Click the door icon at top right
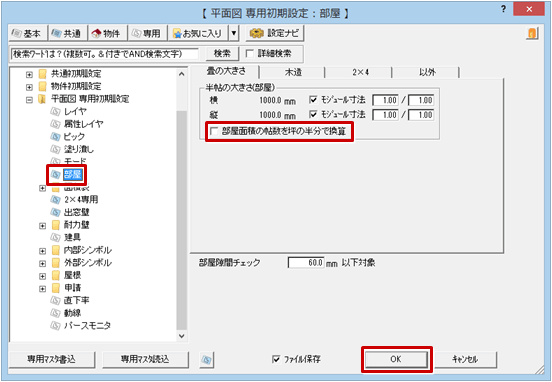Screen dimensions: 552x382 click(532, 33)
